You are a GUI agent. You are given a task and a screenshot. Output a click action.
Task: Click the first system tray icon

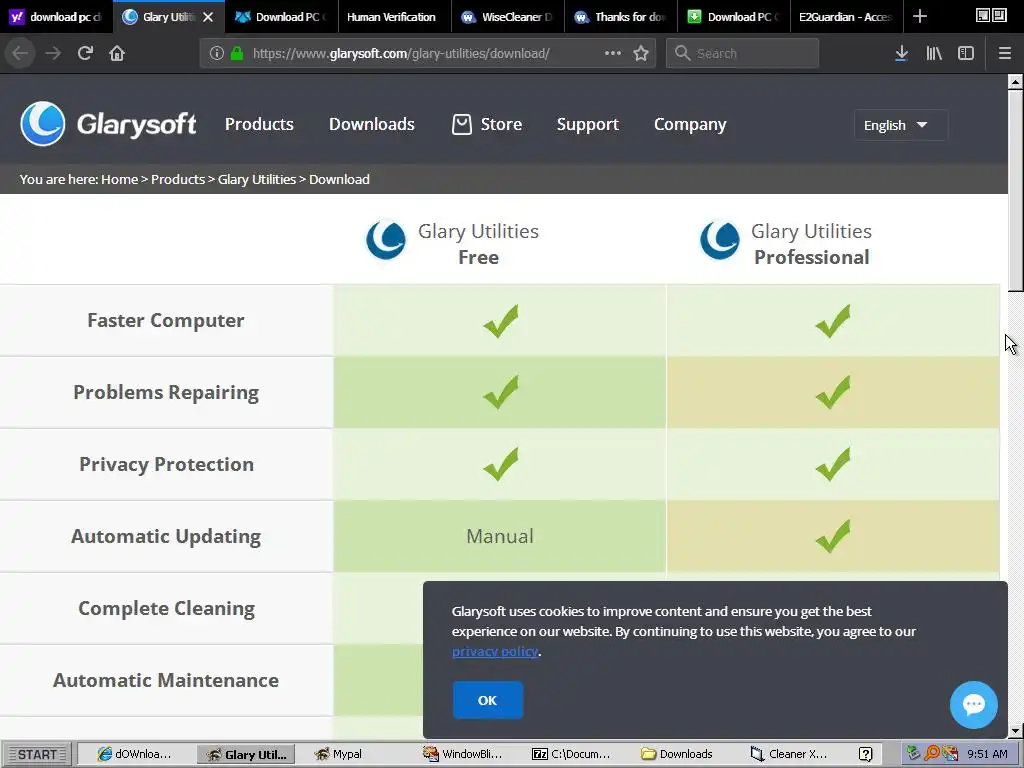[x=913, y=754]
